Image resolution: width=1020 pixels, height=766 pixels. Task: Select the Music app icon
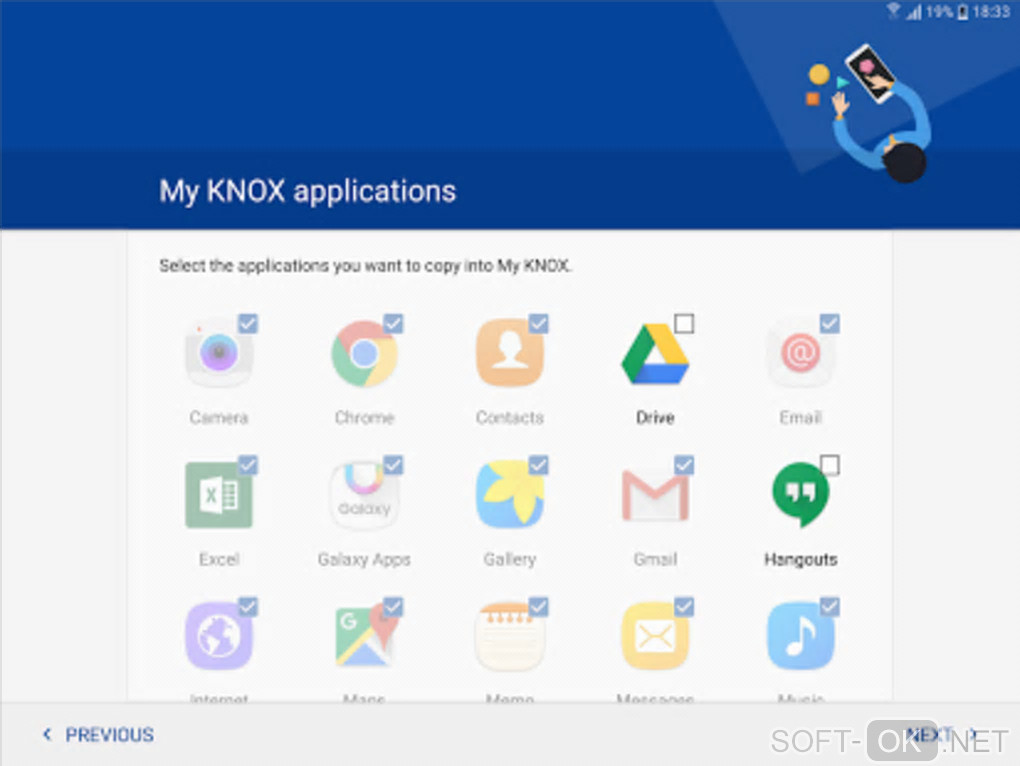point(801,636)
